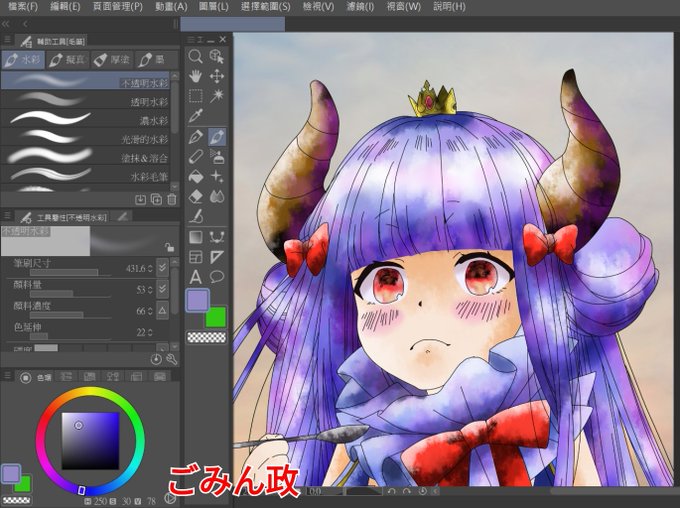The width and height of the screenshot is (680, 508).
Task: Collapse the left panel with double chevron
Action: (6, 24)
